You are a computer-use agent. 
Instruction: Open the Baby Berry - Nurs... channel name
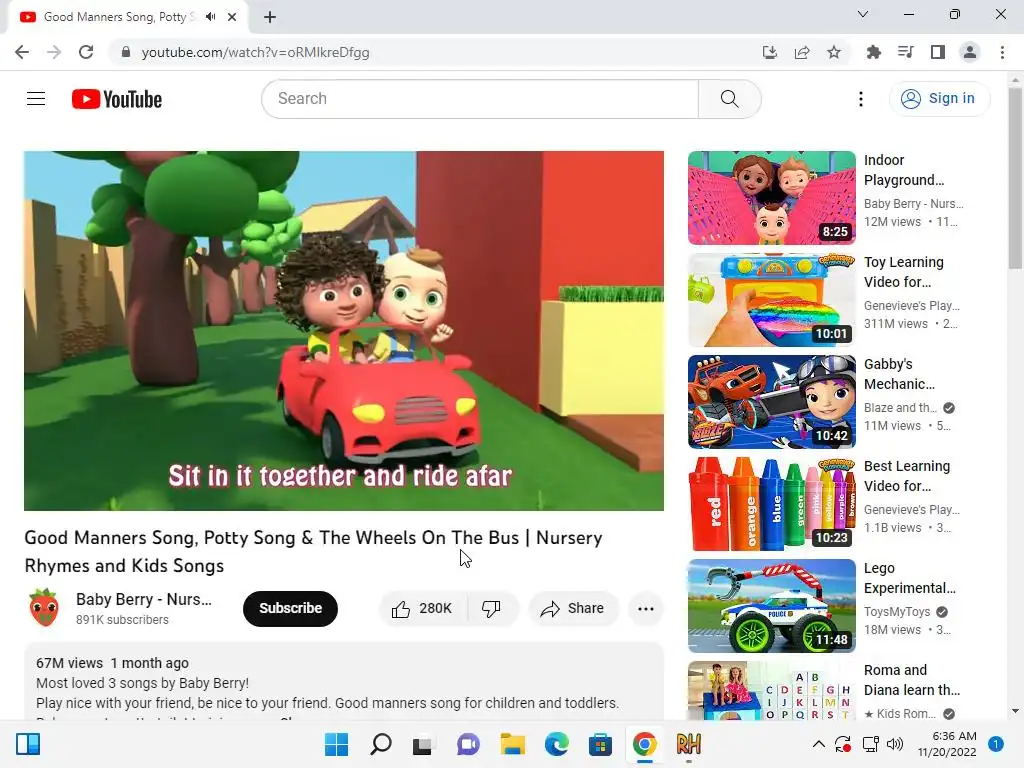point(144,600)
